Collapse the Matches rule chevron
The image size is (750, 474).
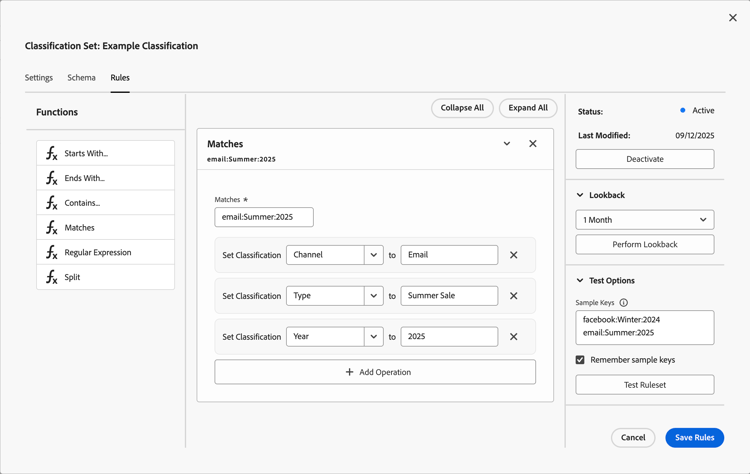pyautogui.click(x=507, y=144)
